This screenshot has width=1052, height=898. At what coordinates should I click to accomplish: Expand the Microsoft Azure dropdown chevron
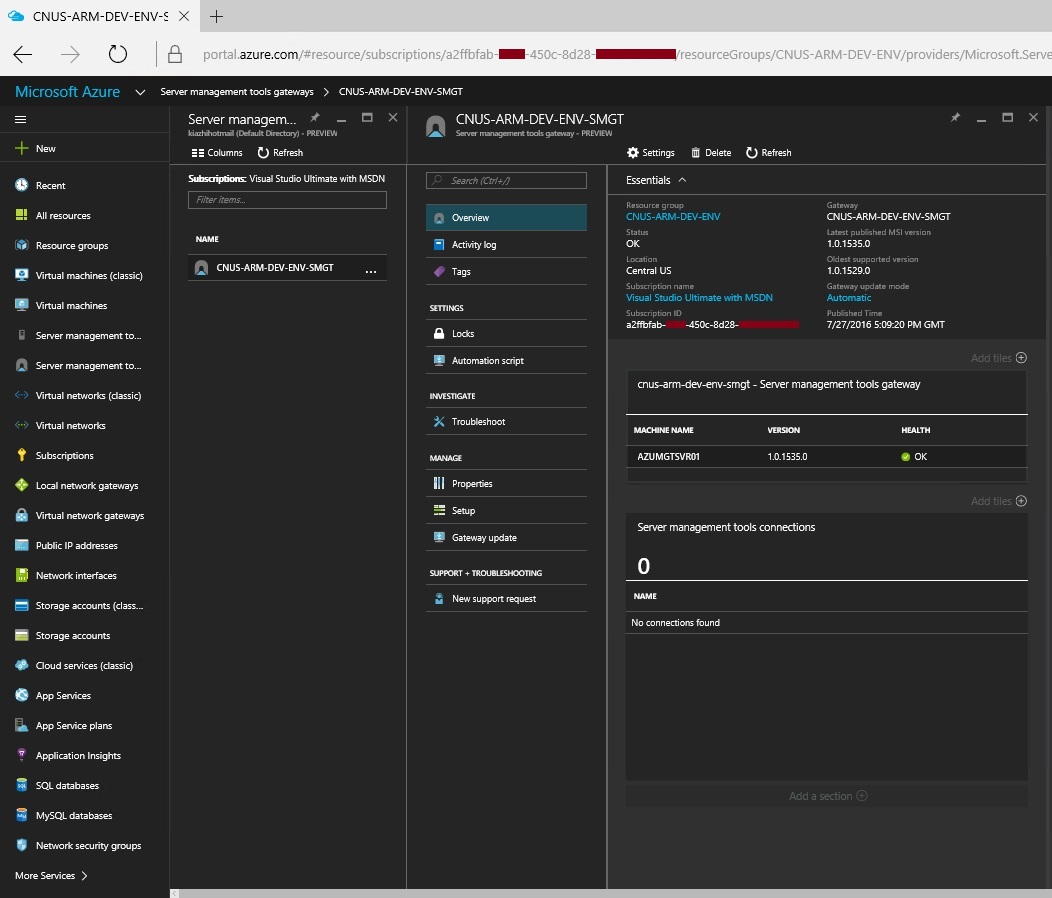click(140, 92)
